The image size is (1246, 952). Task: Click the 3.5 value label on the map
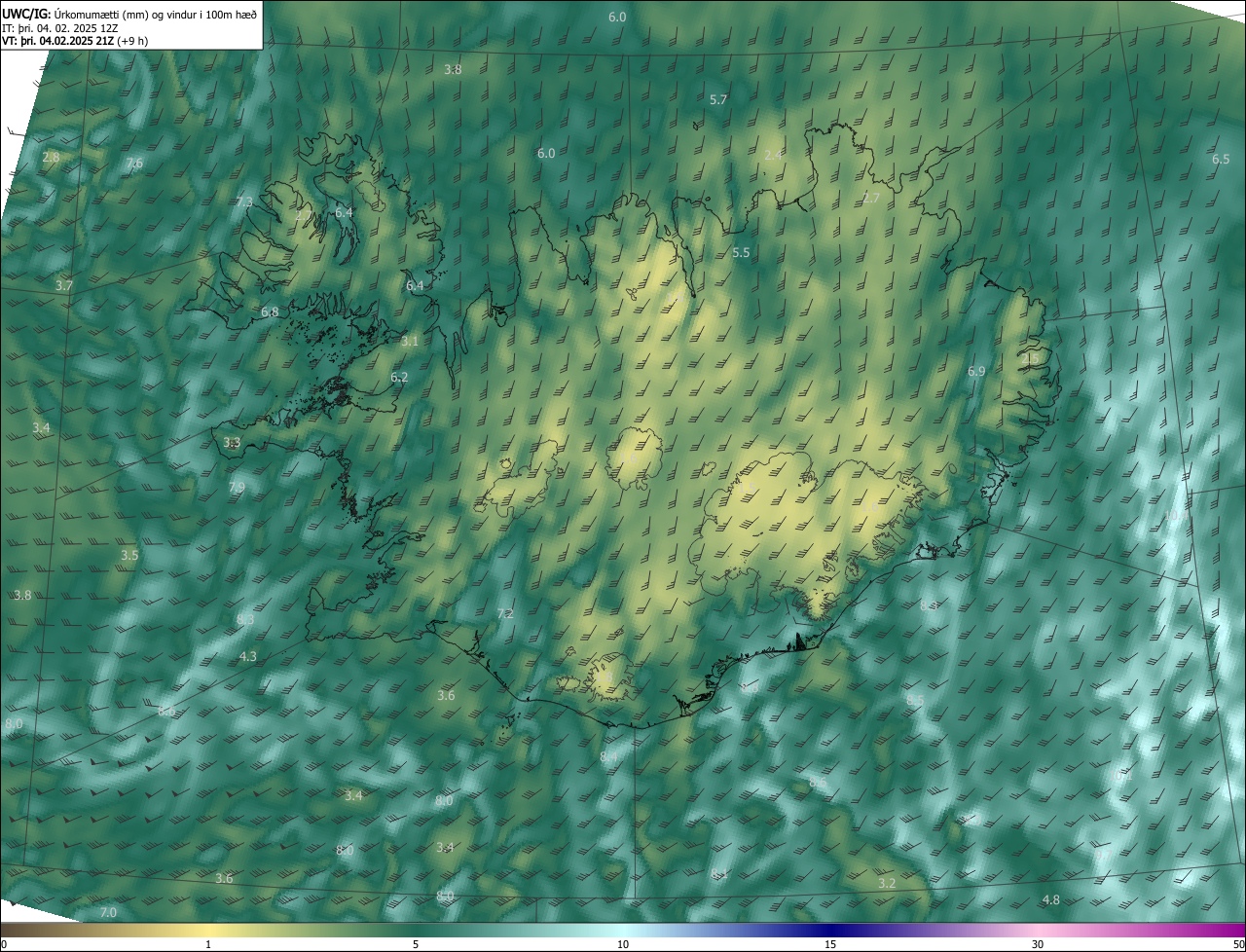(129, 556)
